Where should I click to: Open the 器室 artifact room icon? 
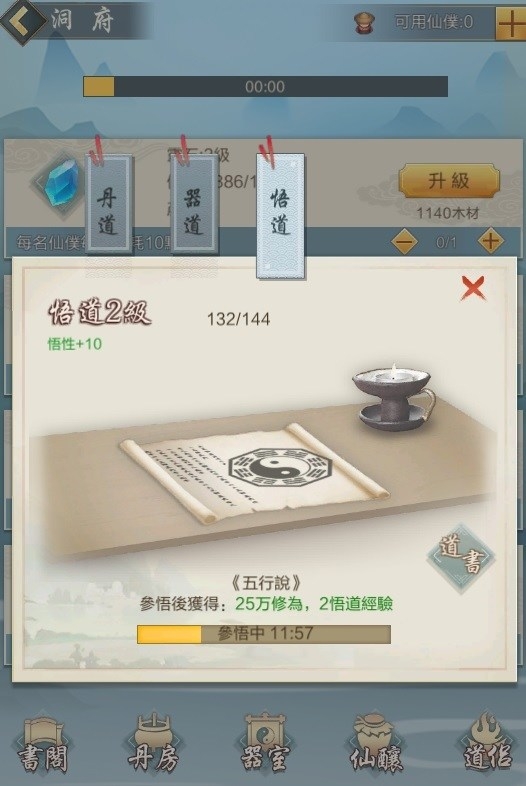pos(264,745)
